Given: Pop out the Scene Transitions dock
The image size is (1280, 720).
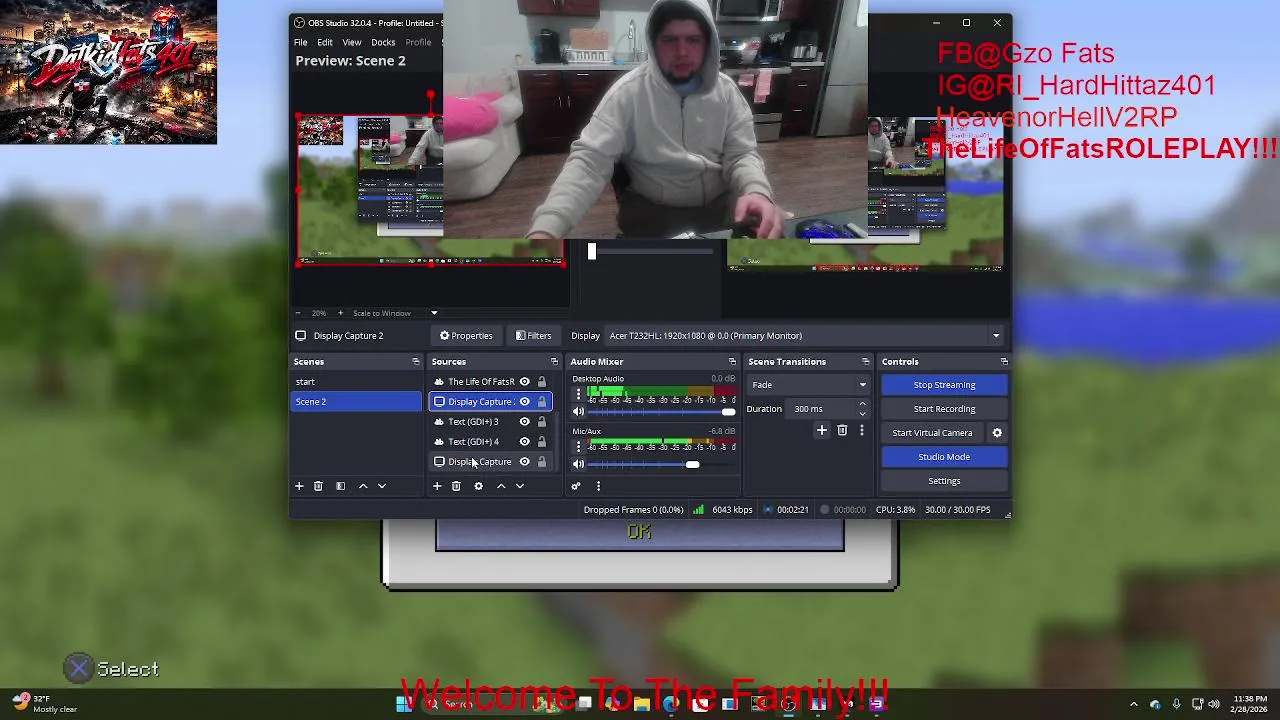Looking at the screenshot, I should point(865,362).
